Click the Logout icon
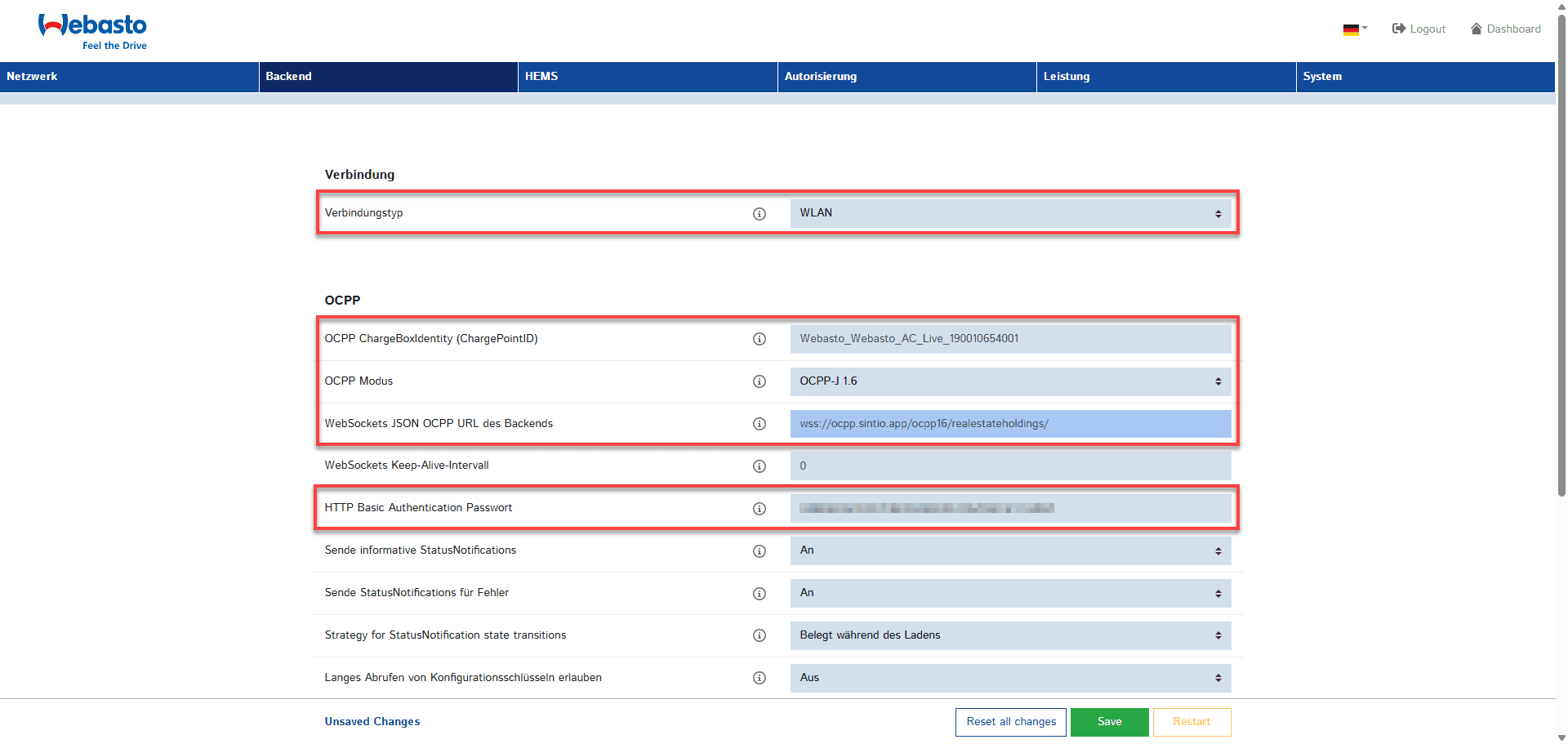 click(x=1398, y=29)
